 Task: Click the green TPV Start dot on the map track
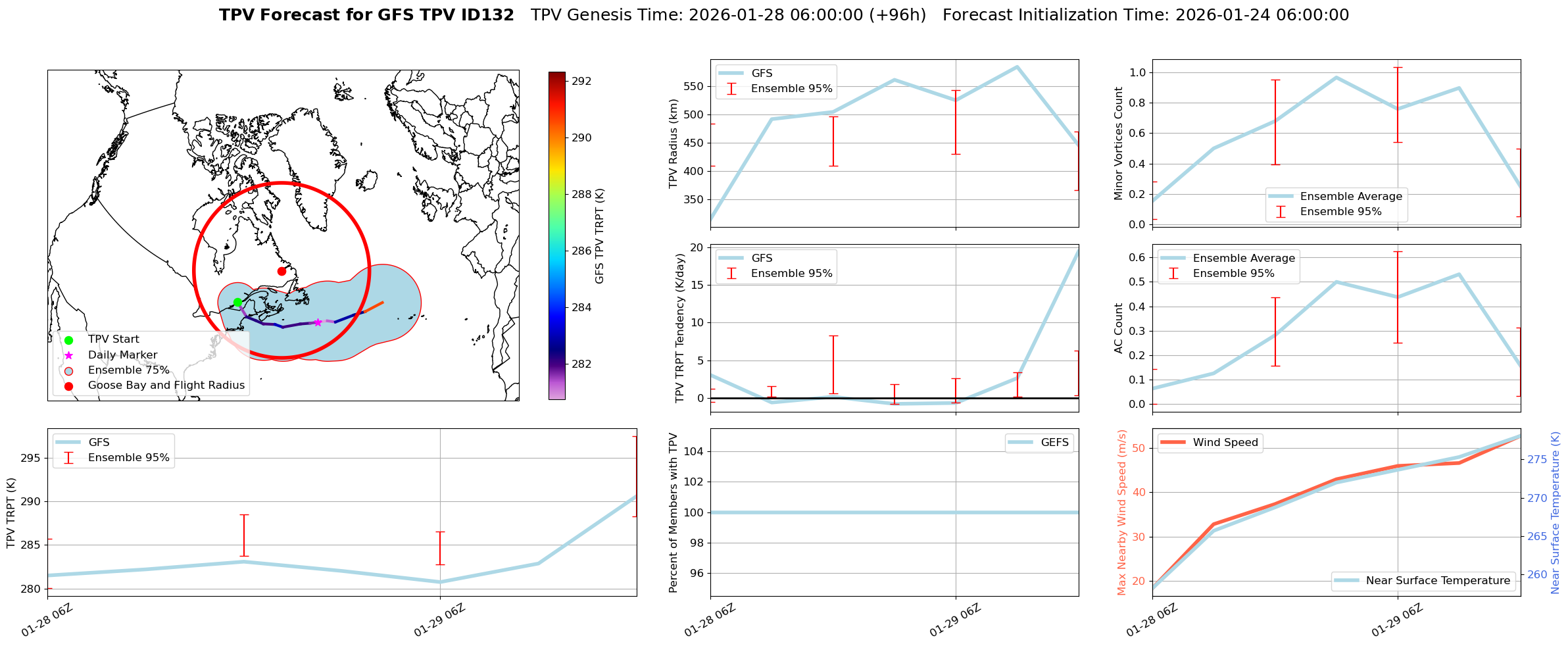point(237,303)
